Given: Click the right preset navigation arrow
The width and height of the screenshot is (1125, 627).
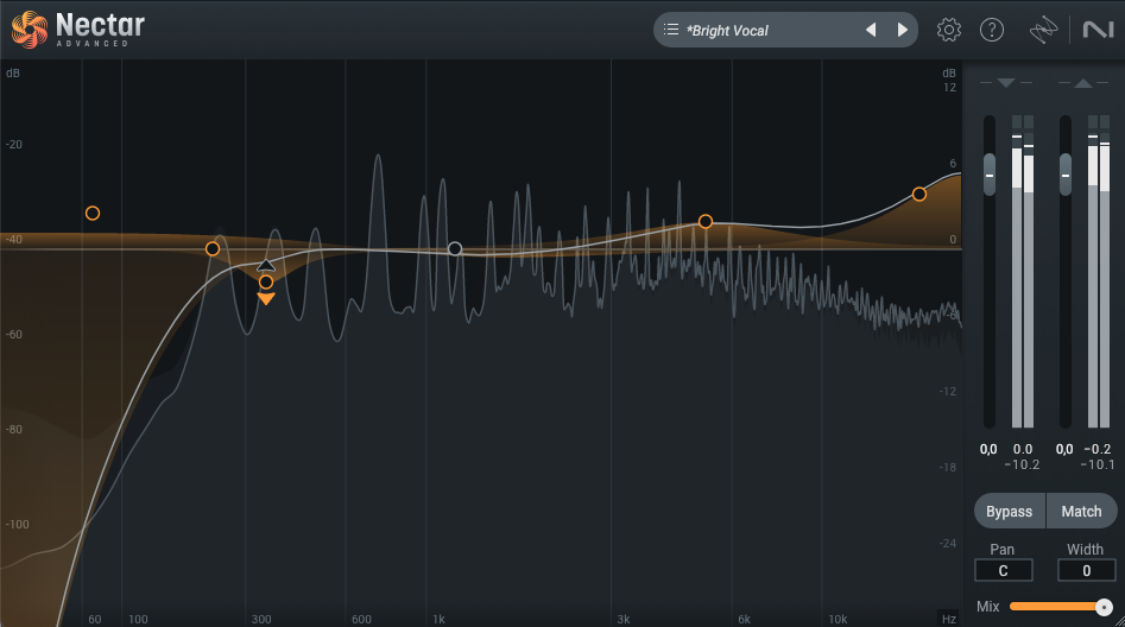Looking at the screenshot, I should [901, 29].
